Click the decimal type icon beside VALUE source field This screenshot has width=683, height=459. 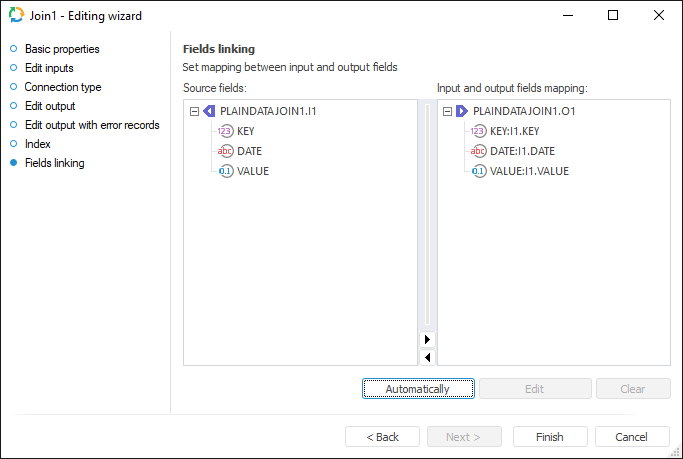click(225, 171)
